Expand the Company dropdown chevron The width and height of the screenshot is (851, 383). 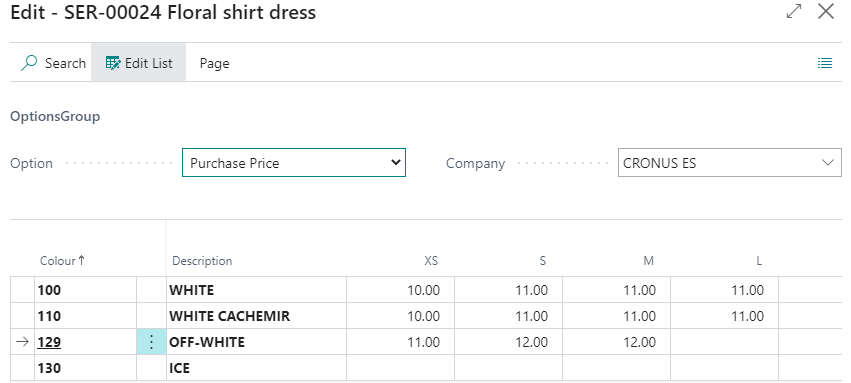pos(828,163)
